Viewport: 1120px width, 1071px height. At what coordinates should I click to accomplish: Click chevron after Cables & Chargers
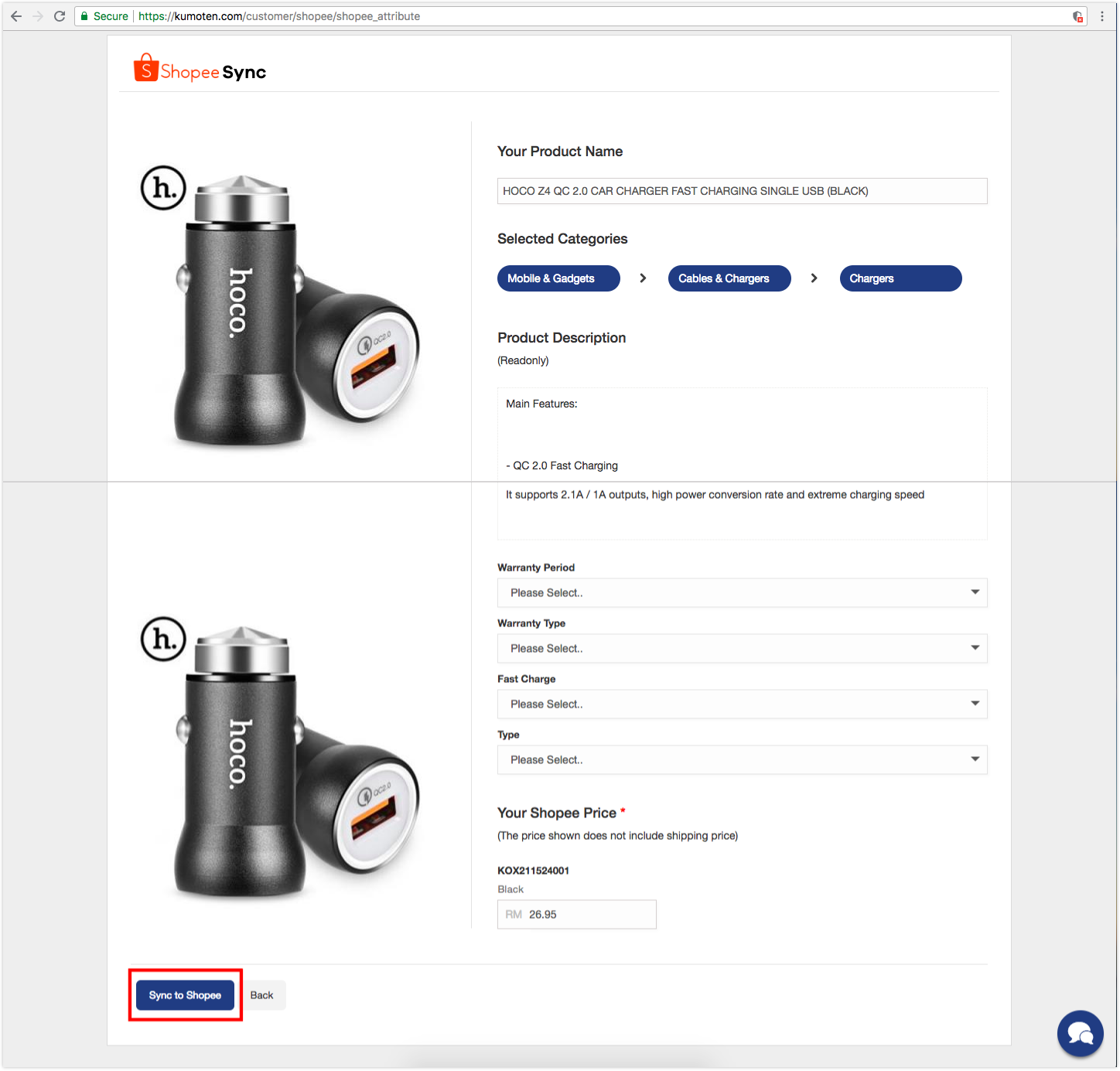click(814, 278)
